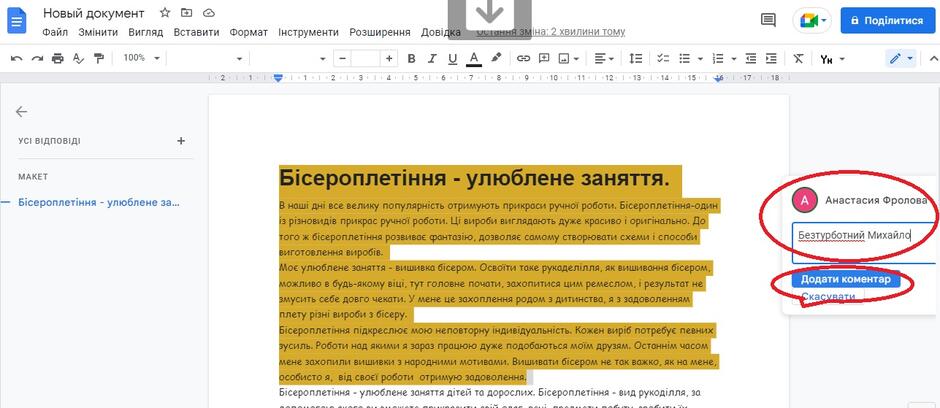
Task: Open the Змінити menu
Action: (98, 32)
